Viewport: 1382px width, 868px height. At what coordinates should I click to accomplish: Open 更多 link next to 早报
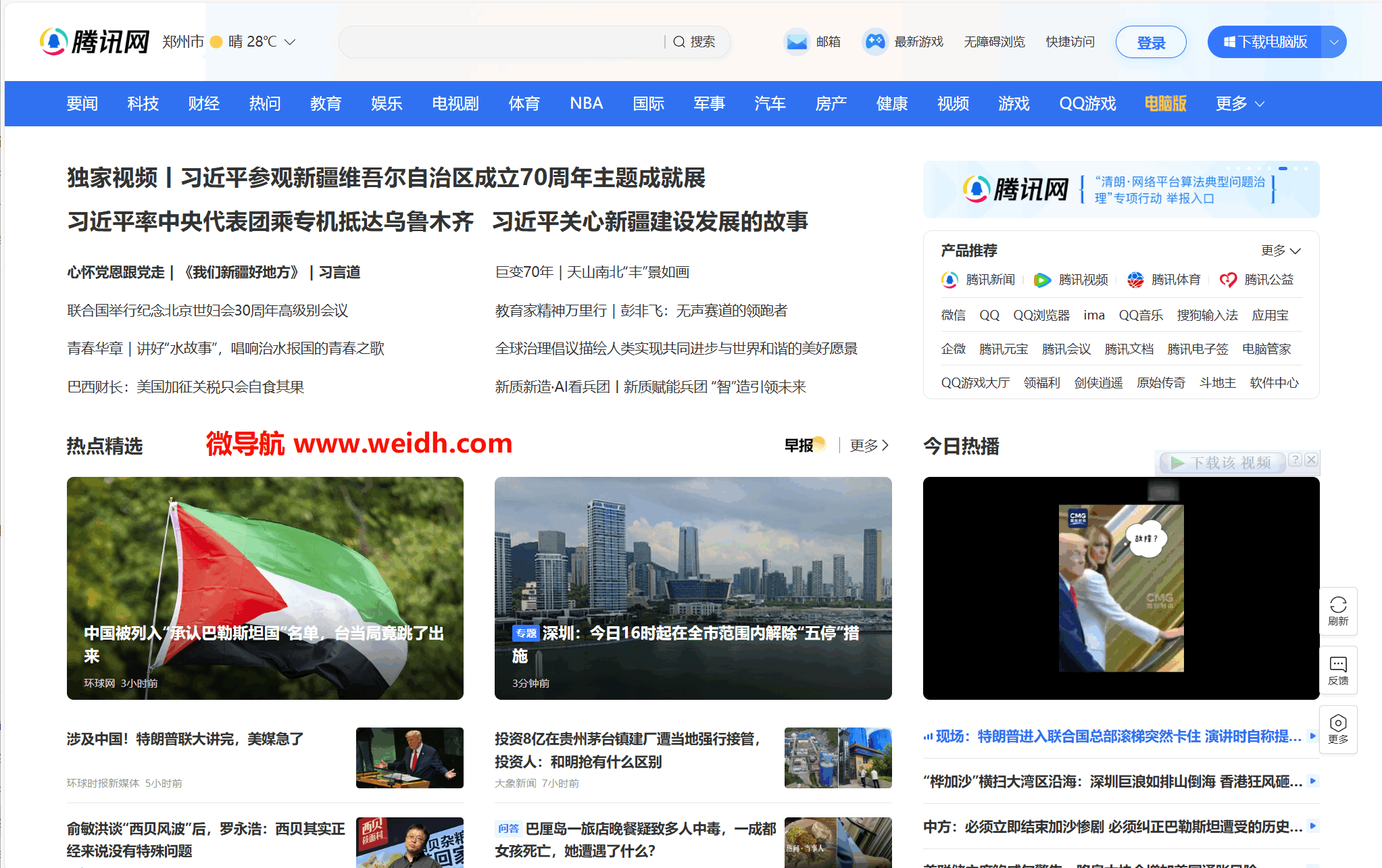[x=870, y=445]
